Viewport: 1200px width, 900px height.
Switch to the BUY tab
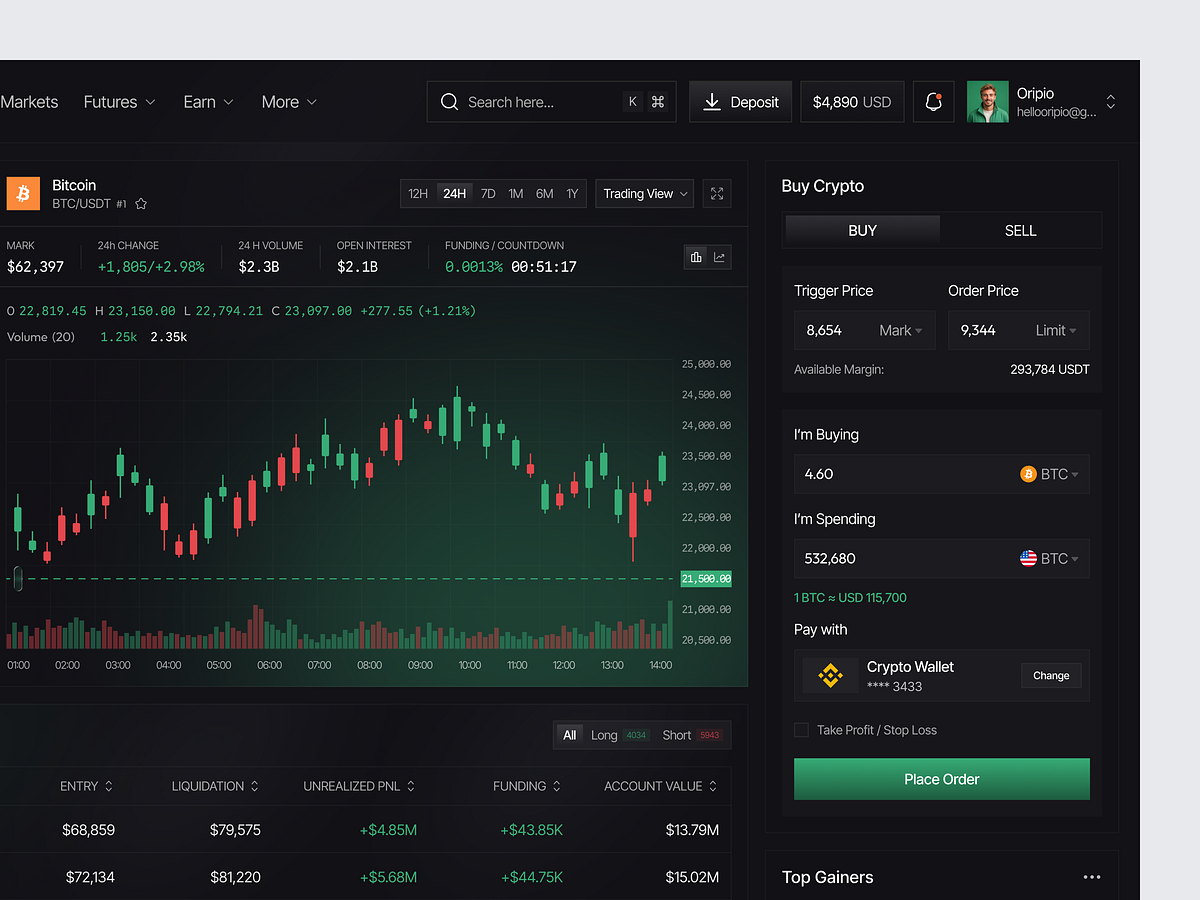(863, 231)
